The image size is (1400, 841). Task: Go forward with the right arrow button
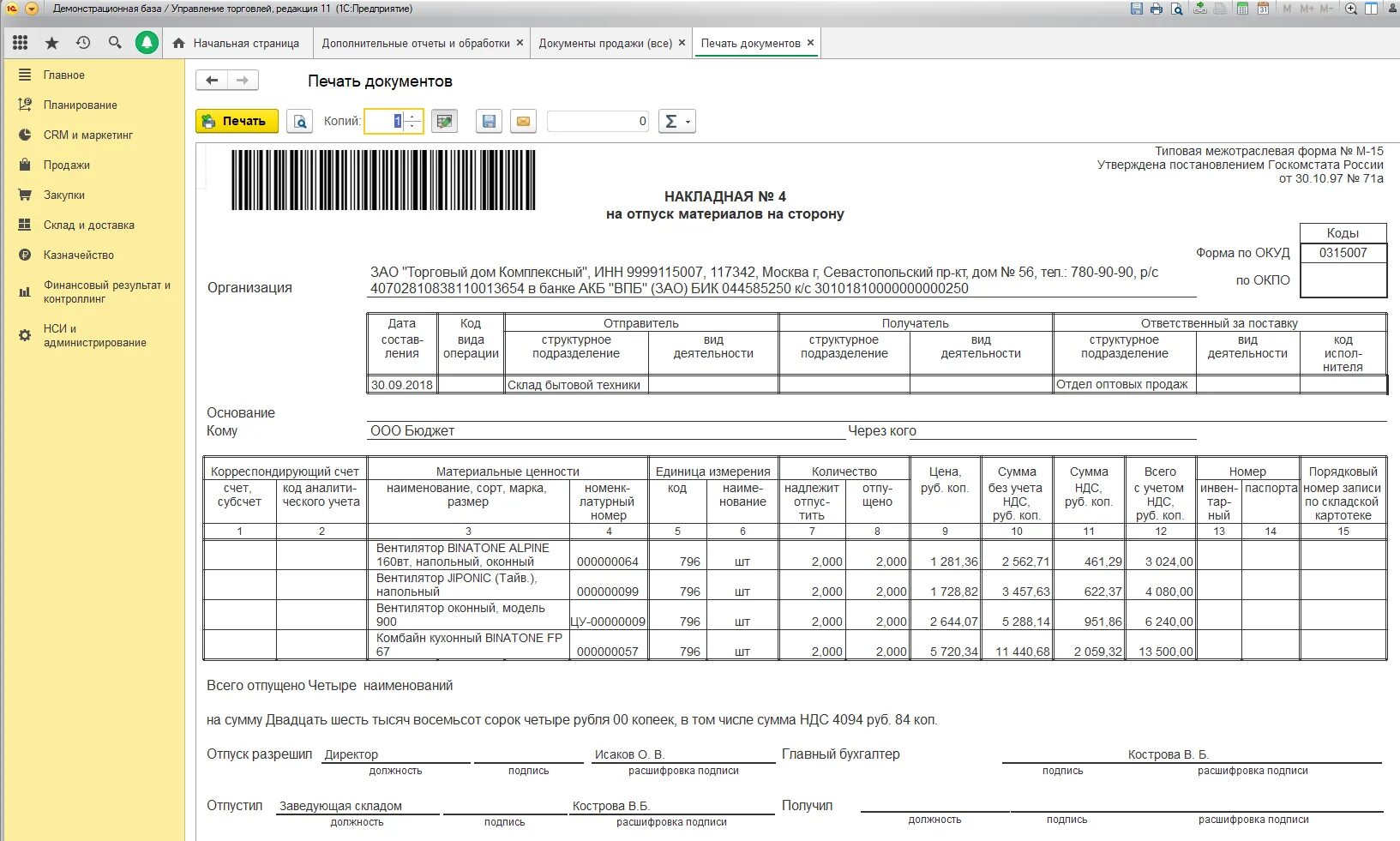[243, 81]
